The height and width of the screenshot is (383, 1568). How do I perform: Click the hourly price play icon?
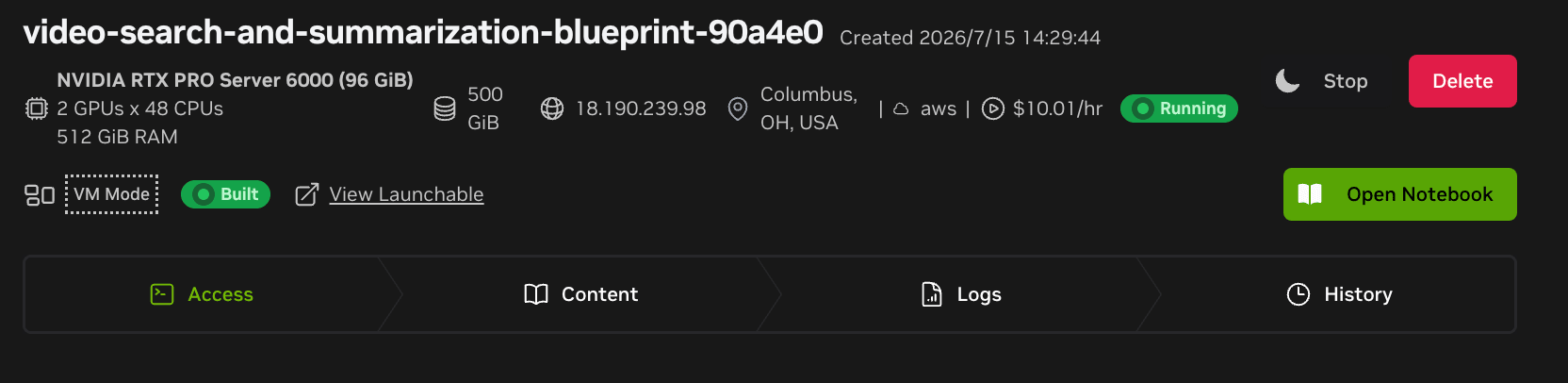pos(993,108)
